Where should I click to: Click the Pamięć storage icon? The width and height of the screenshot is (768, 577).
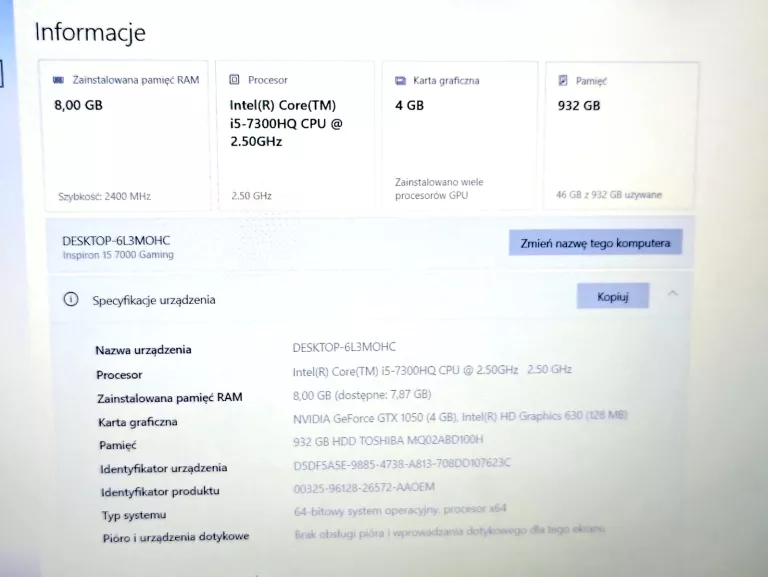tap(563, 80)
